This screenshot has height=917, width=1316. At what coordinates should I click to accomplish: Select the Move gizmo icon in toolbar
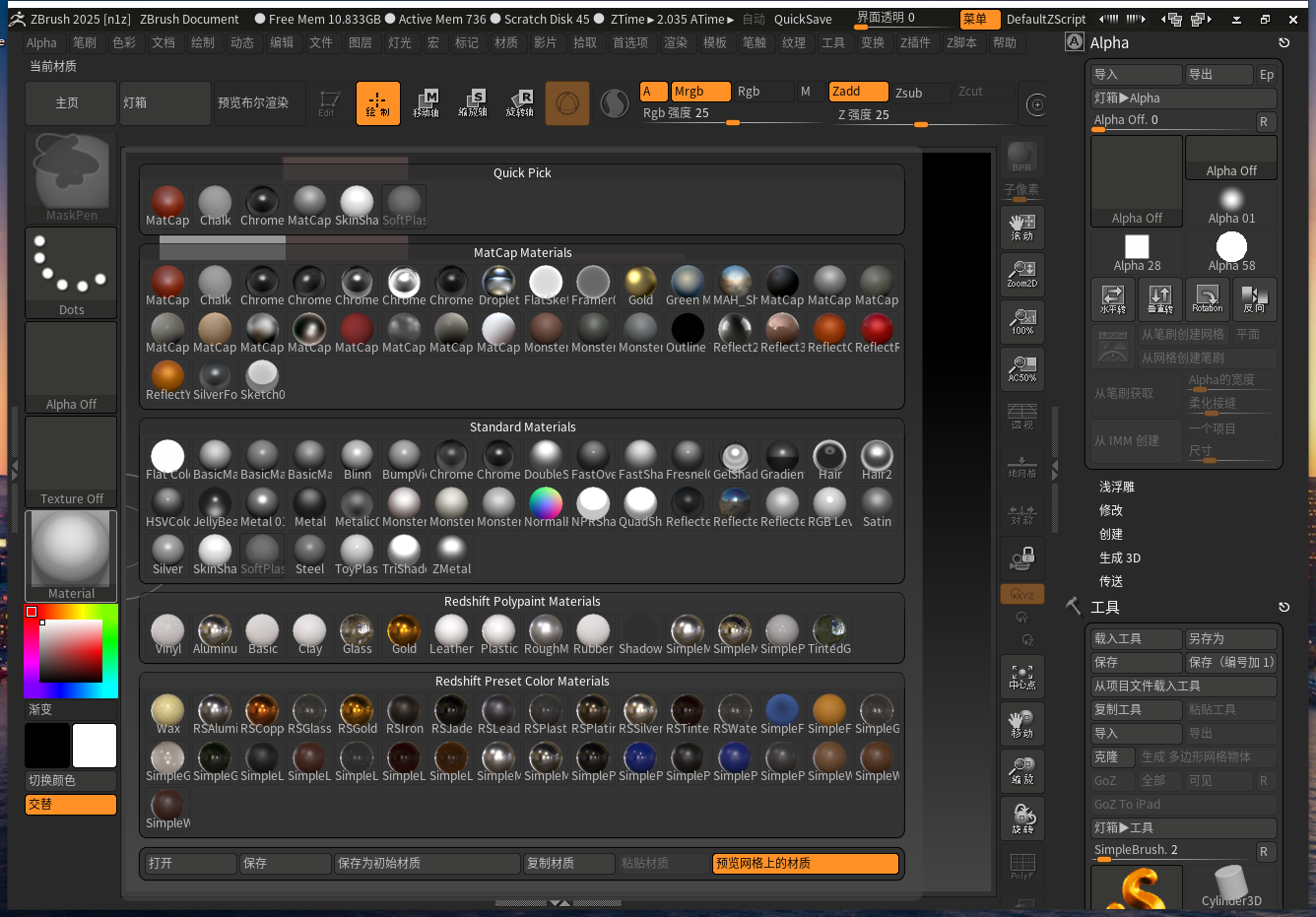pyautogui.click(x=426, y=103)
